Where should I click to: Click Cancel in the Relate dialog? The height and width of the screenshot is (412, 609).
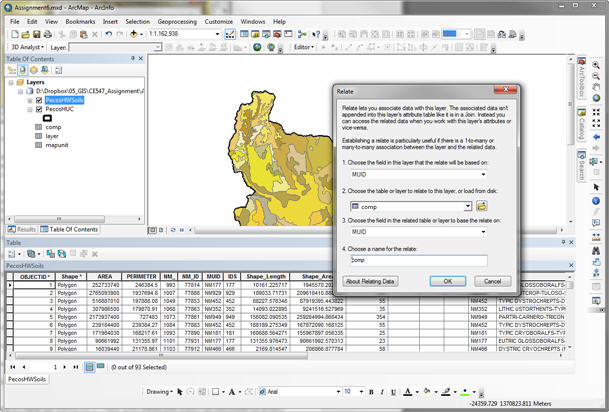click(492, 281)
